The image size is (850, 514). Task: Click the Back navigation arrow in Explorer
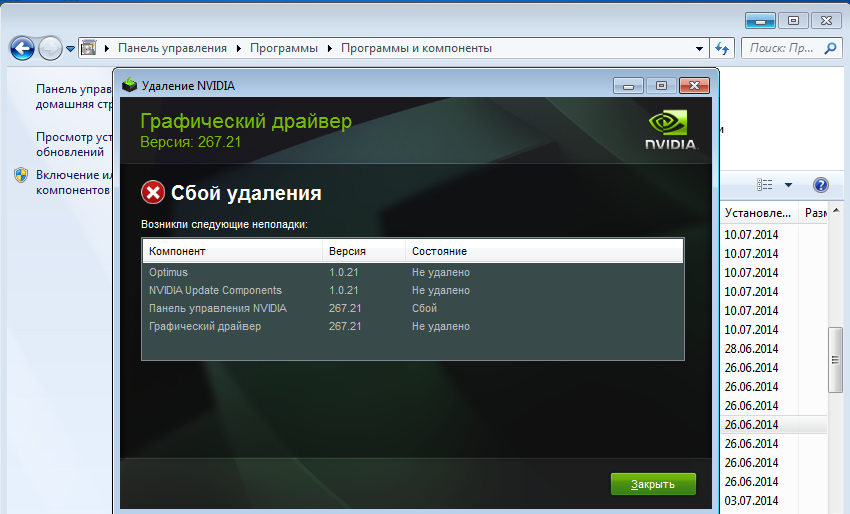pos(22,49)
